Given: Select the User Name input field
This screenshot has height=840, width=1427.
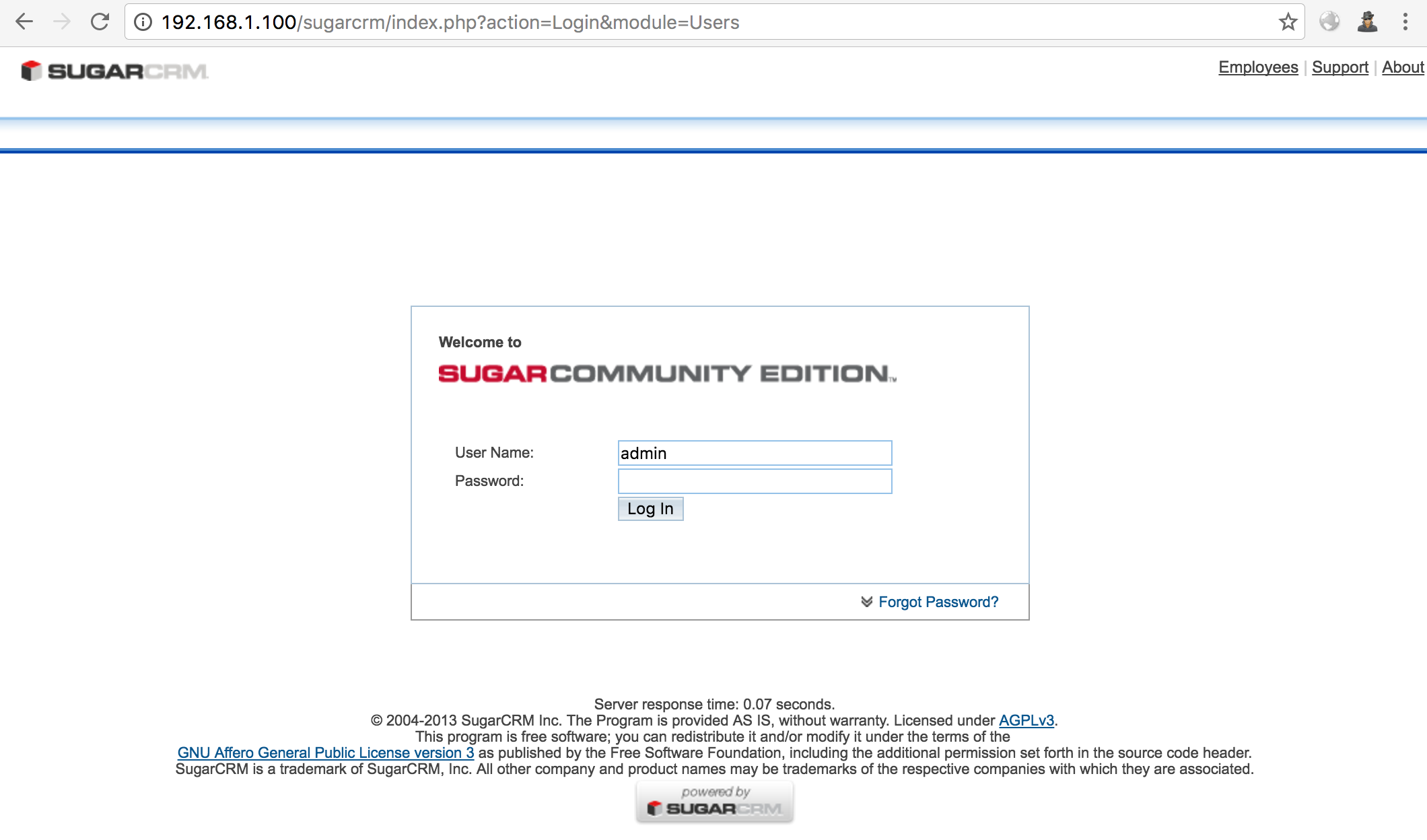Looking at the screenshot, I should [754, 452].
